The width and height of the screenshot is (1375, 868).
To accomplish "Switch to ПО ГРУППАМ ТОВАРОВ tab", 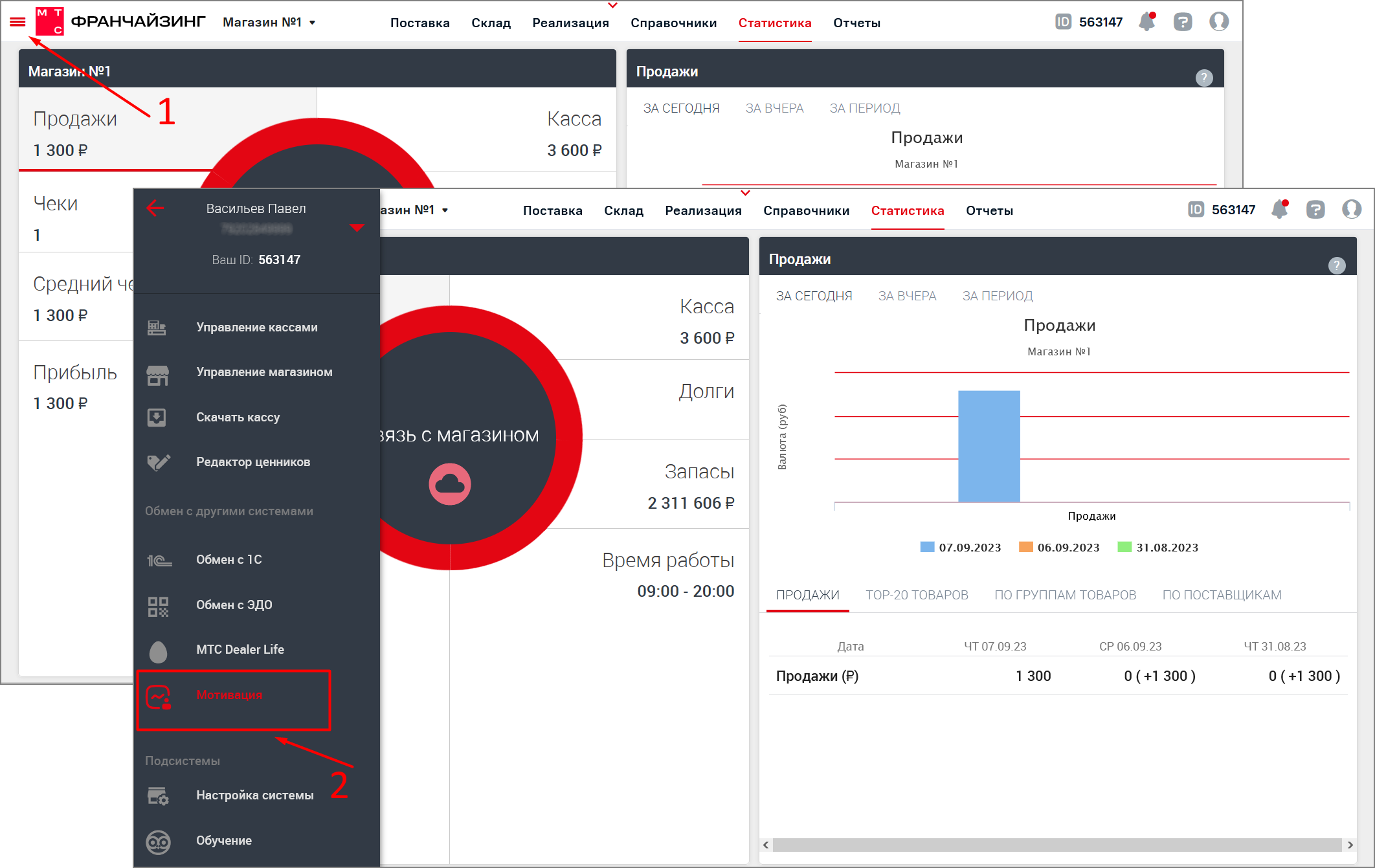I will (1065, 595).
